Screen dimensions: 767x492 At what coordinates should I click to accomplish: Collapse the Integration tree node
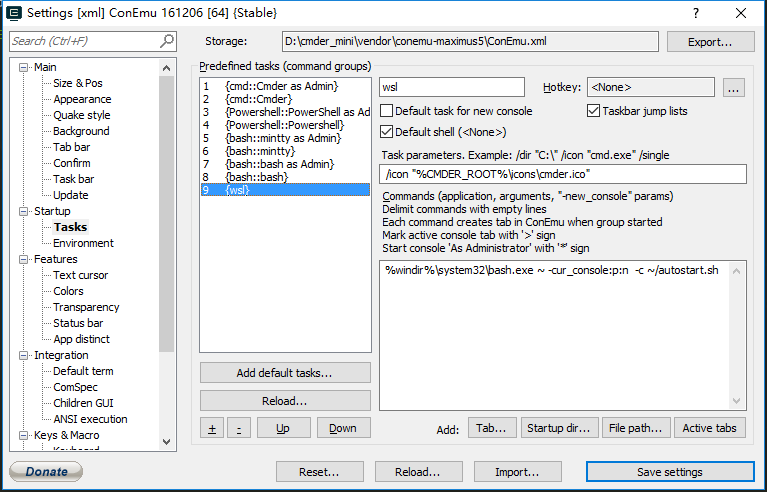click(23, 356)
